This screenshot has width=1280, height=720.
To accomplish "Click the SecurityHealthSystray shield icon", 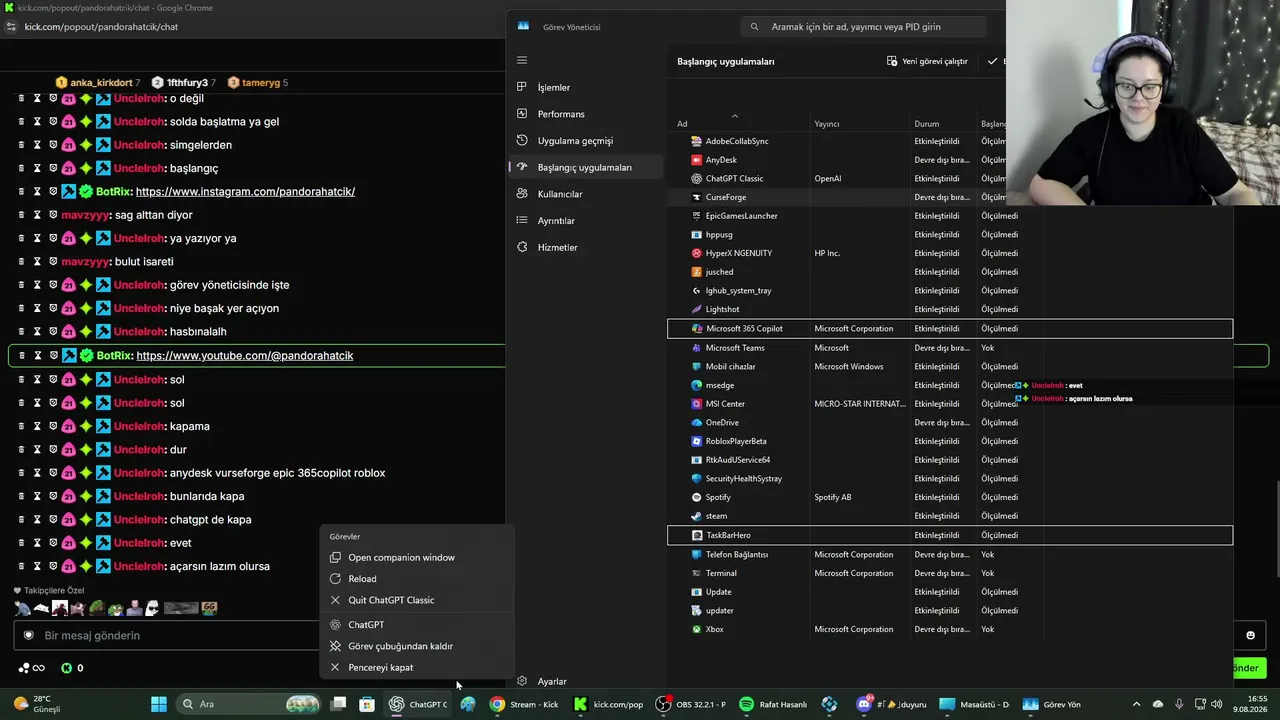I will pyautogui.click(x=697, y=478).
